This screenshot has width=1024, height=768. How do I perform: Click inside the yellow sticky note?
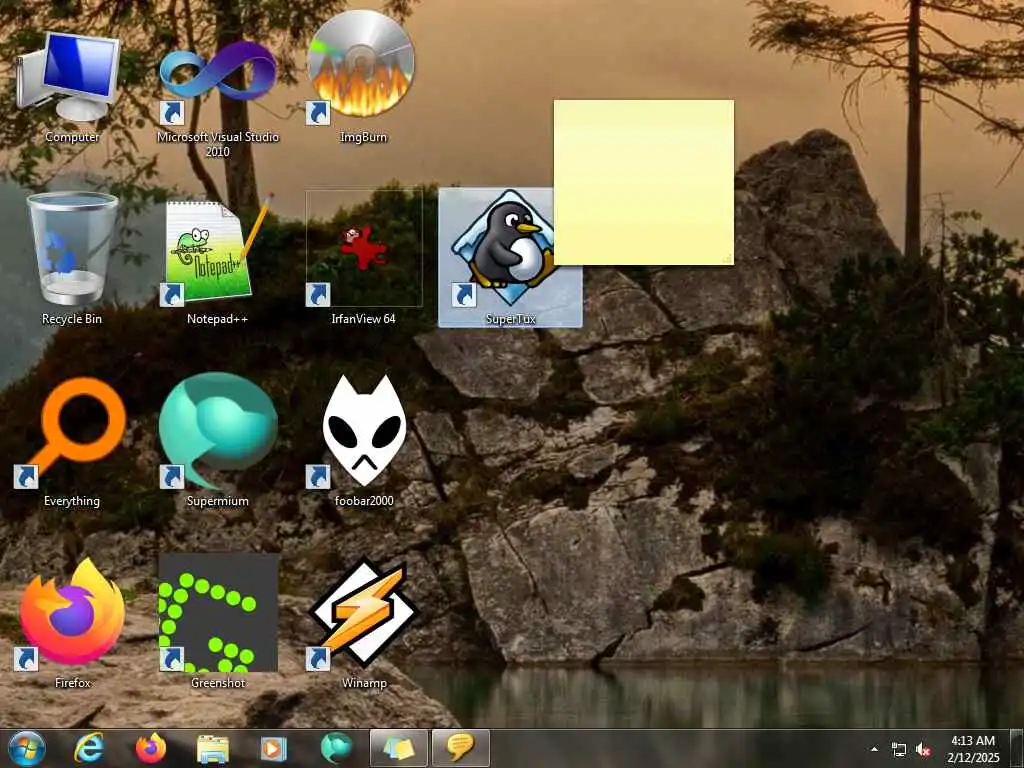(643, 182)
